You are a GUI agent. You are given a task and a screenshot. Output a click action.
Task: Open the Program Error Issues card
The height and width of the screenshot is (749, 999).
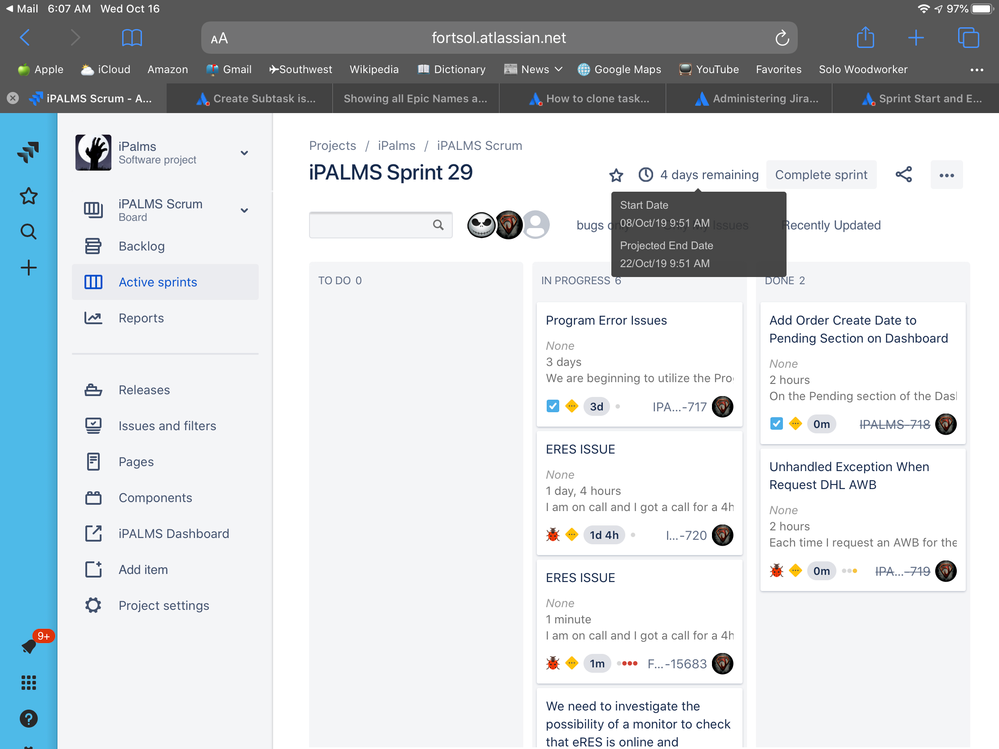coord(639,364)
